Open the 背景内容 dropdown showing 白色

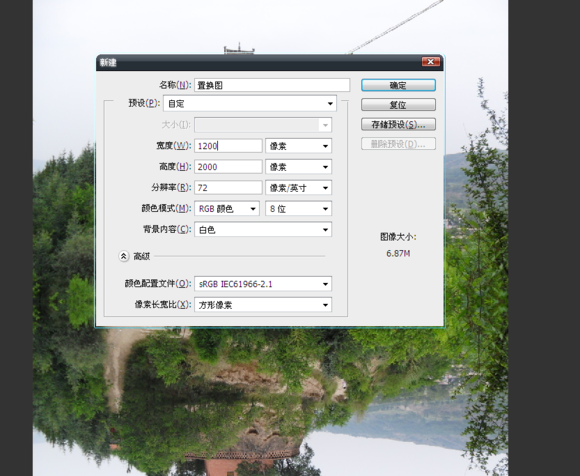coord(263,230)
